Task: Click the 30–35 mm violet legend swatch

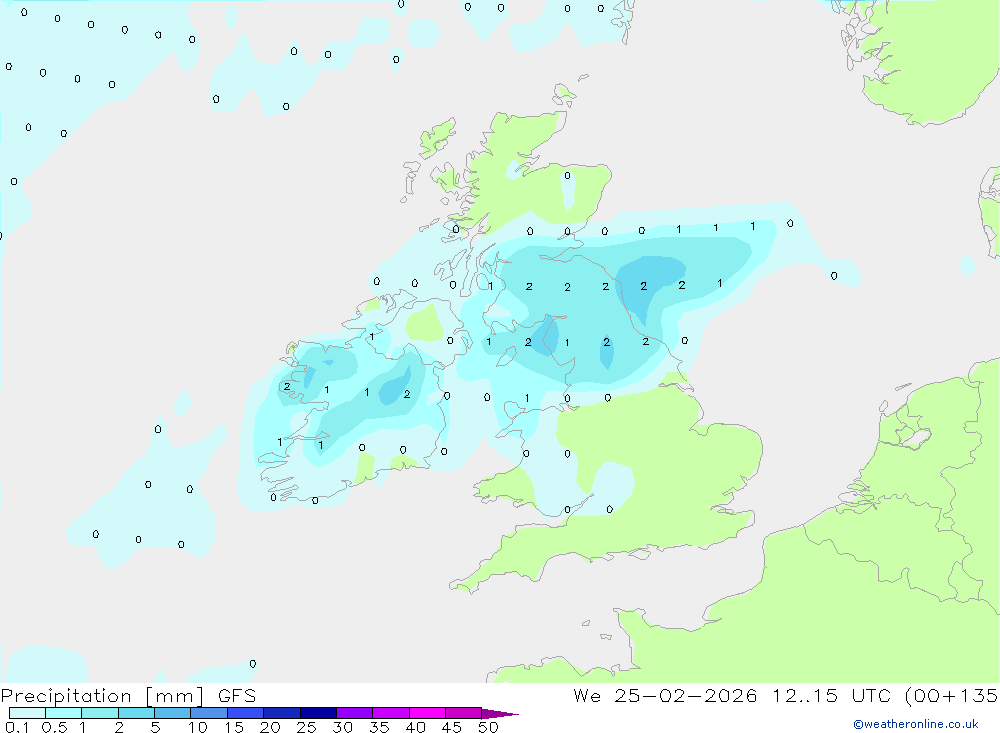Action: click(x=355, y=713)
